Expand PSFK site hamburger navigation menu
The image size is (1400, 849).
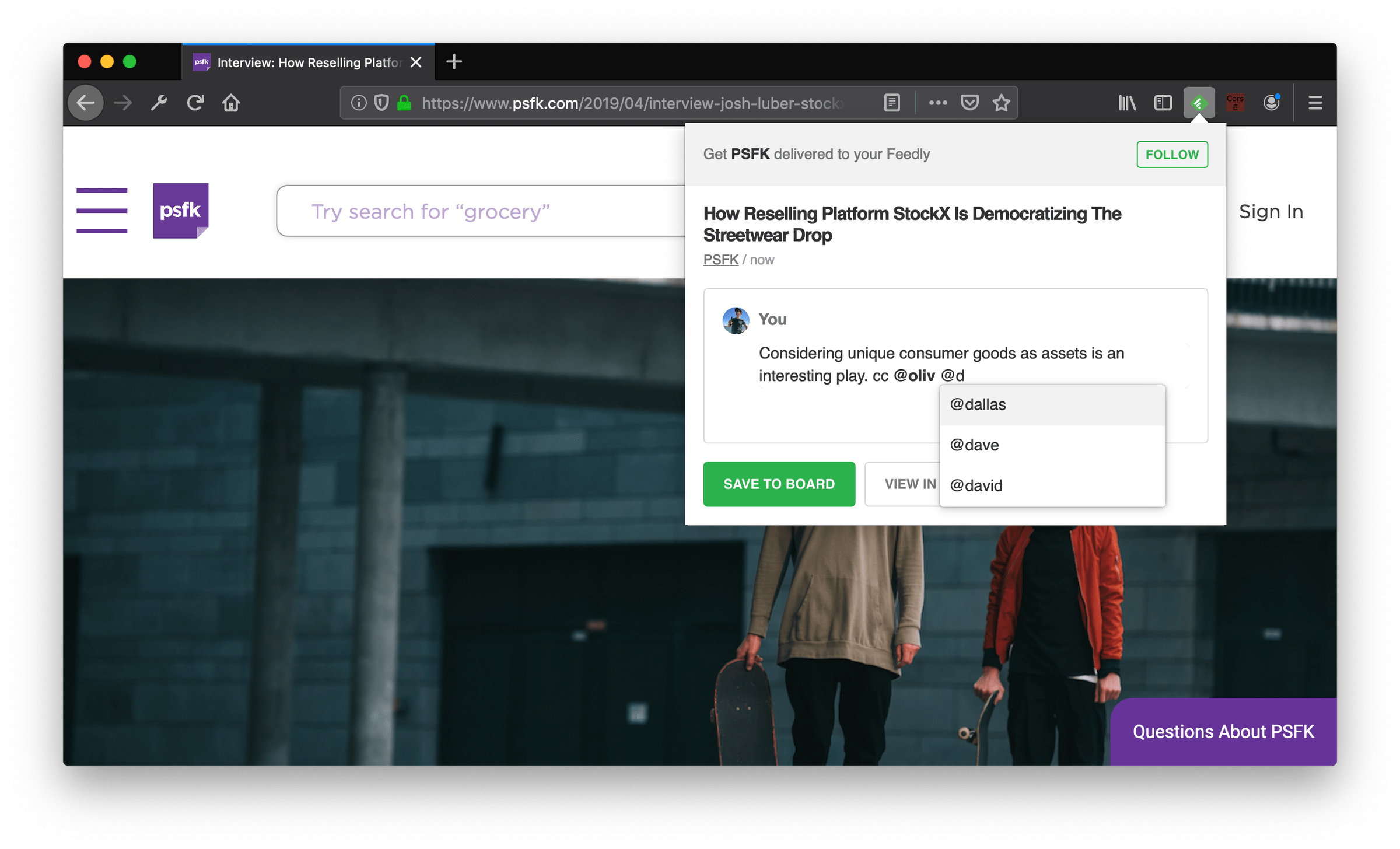(101, 211)
